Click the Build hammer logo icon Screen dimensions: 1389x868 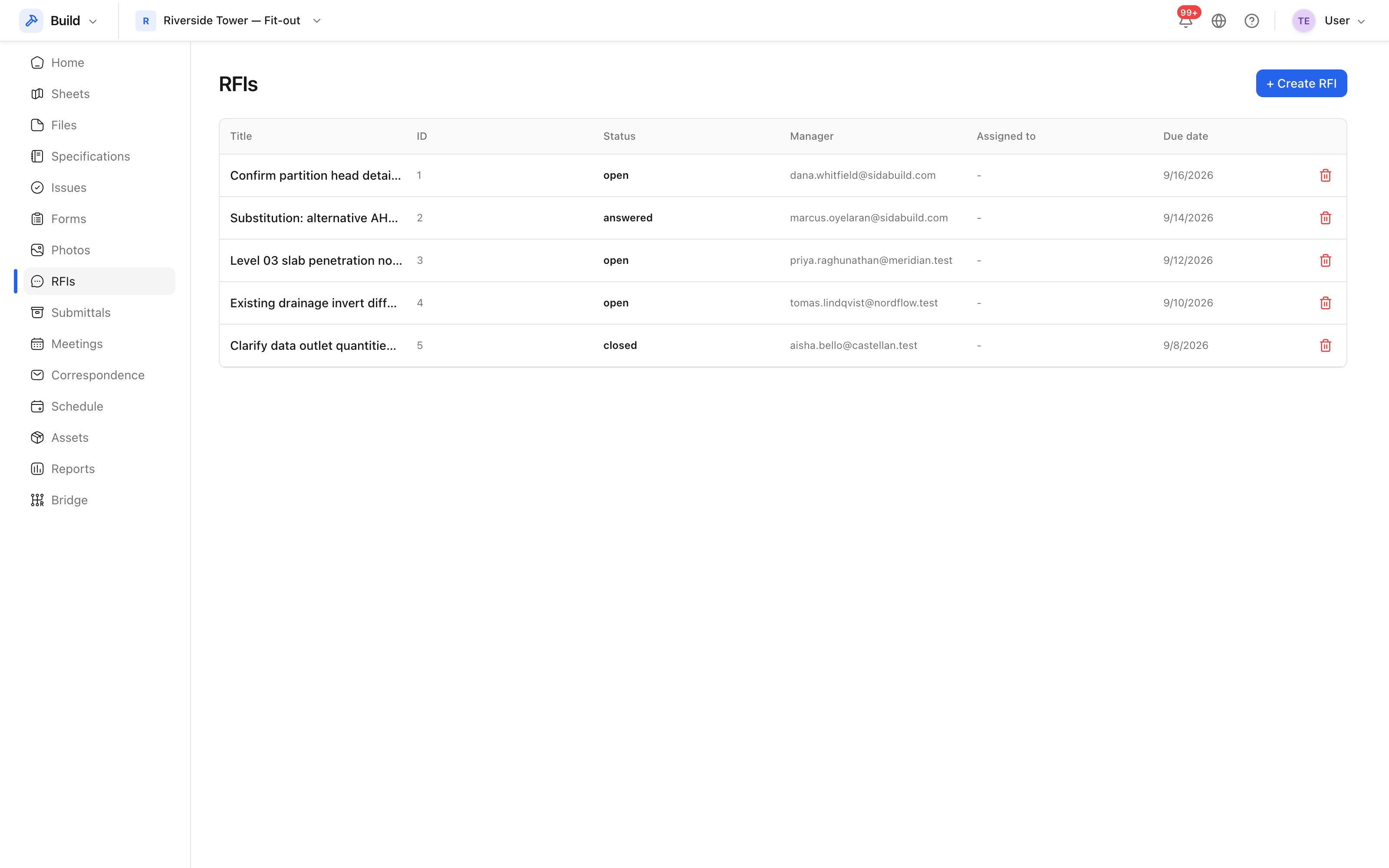31,21
